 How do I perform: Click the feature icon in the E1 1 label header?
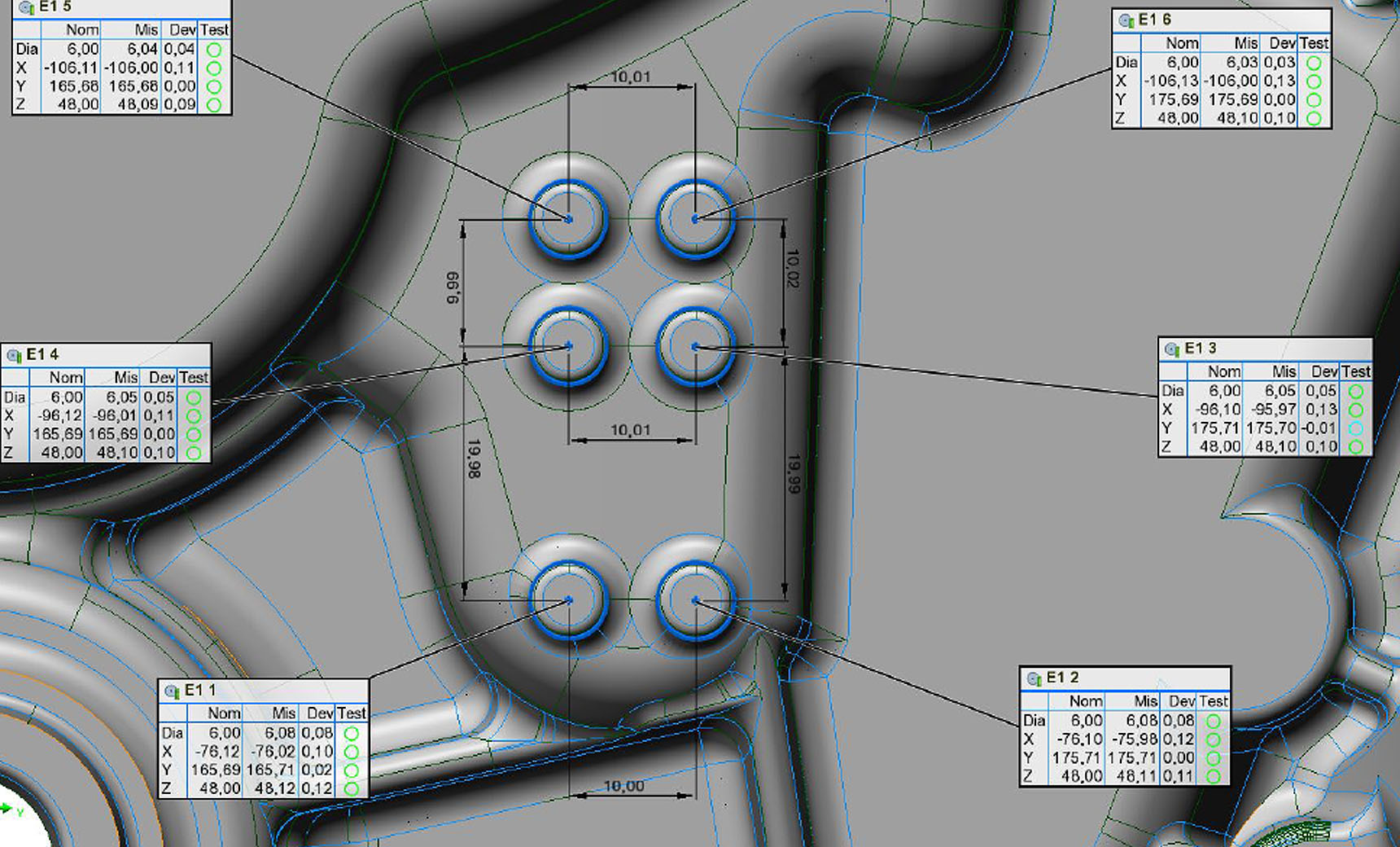point(172,691)
